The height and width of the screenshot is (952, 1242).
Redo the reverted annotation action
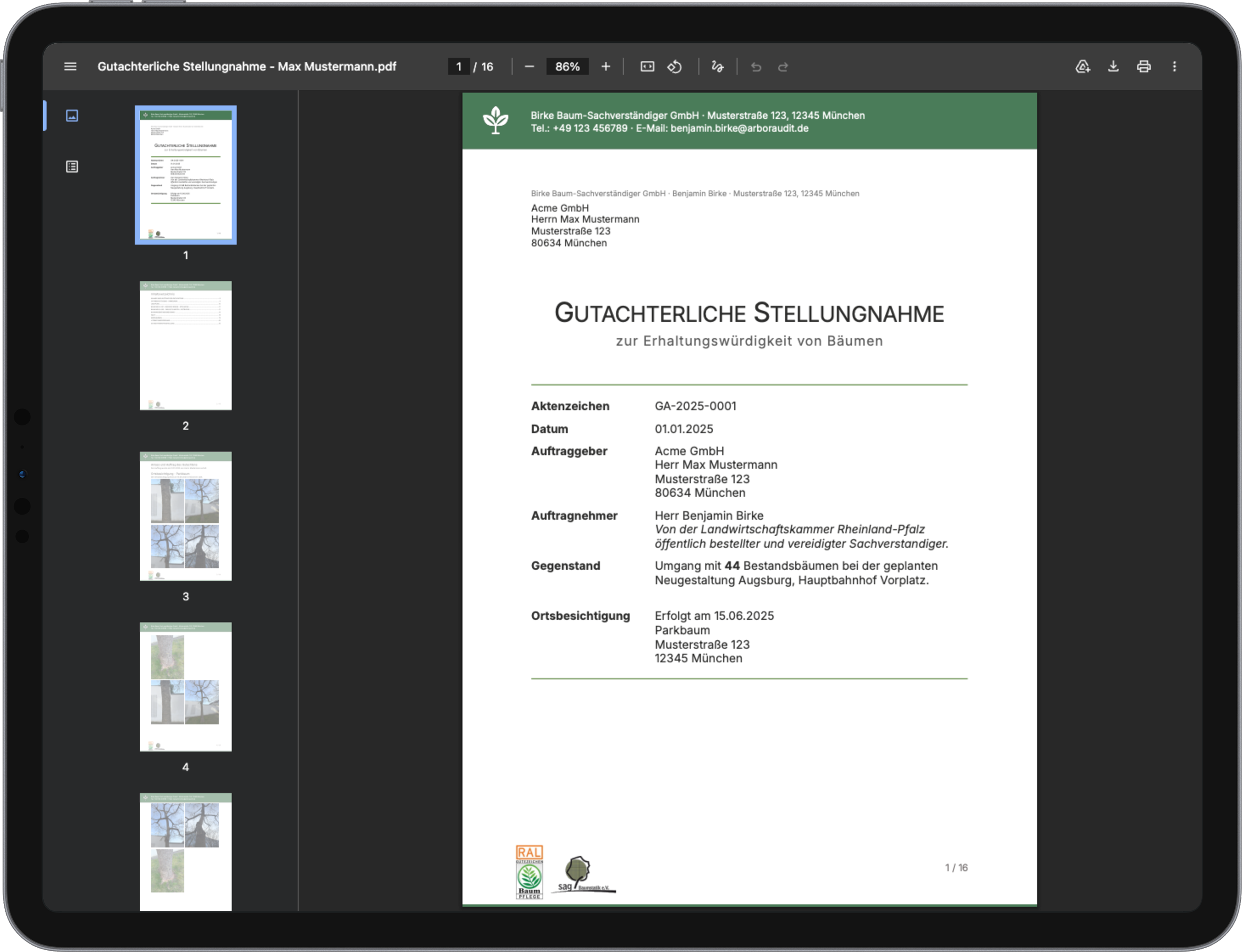(x=783, y=66)
